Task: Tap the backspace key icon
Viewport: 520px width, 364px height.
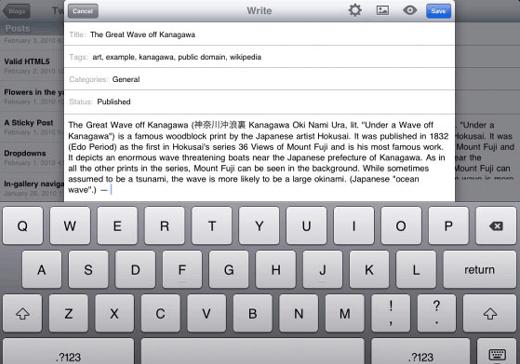Action: click(x=496, y=226)
